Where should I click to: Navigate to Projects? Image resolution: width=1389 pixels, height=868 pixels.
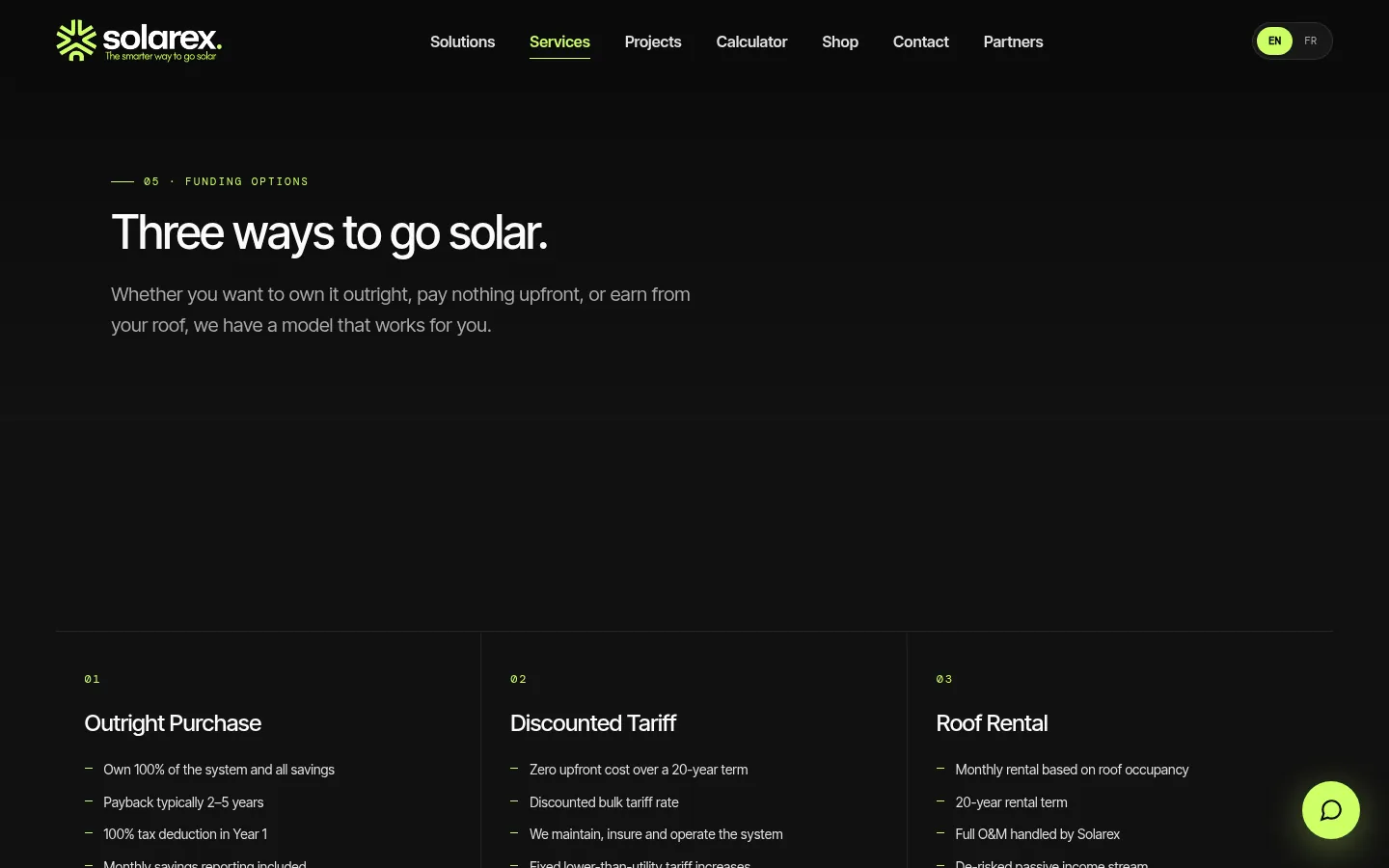tap(653, 42)
